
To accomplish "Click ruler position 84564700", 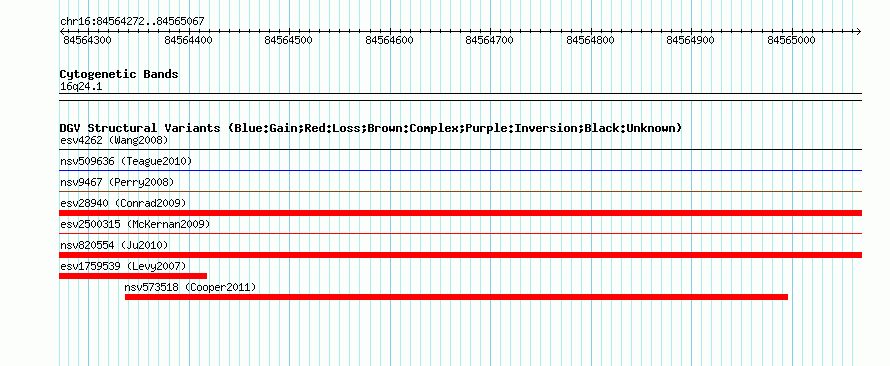I will [x=489, y=40].
